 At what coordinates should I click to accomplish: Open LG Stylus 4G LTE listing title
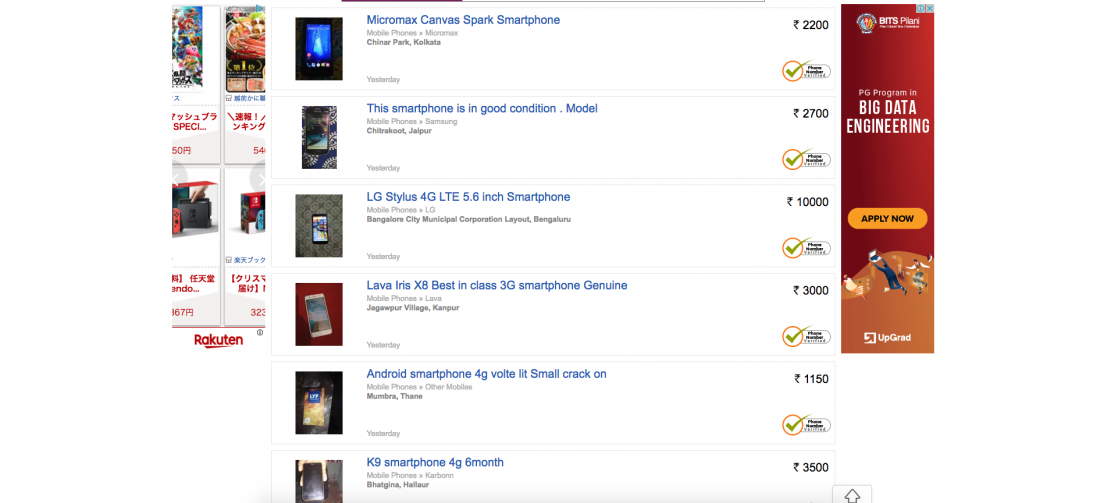pyautogui.click(x=468, y=197)
